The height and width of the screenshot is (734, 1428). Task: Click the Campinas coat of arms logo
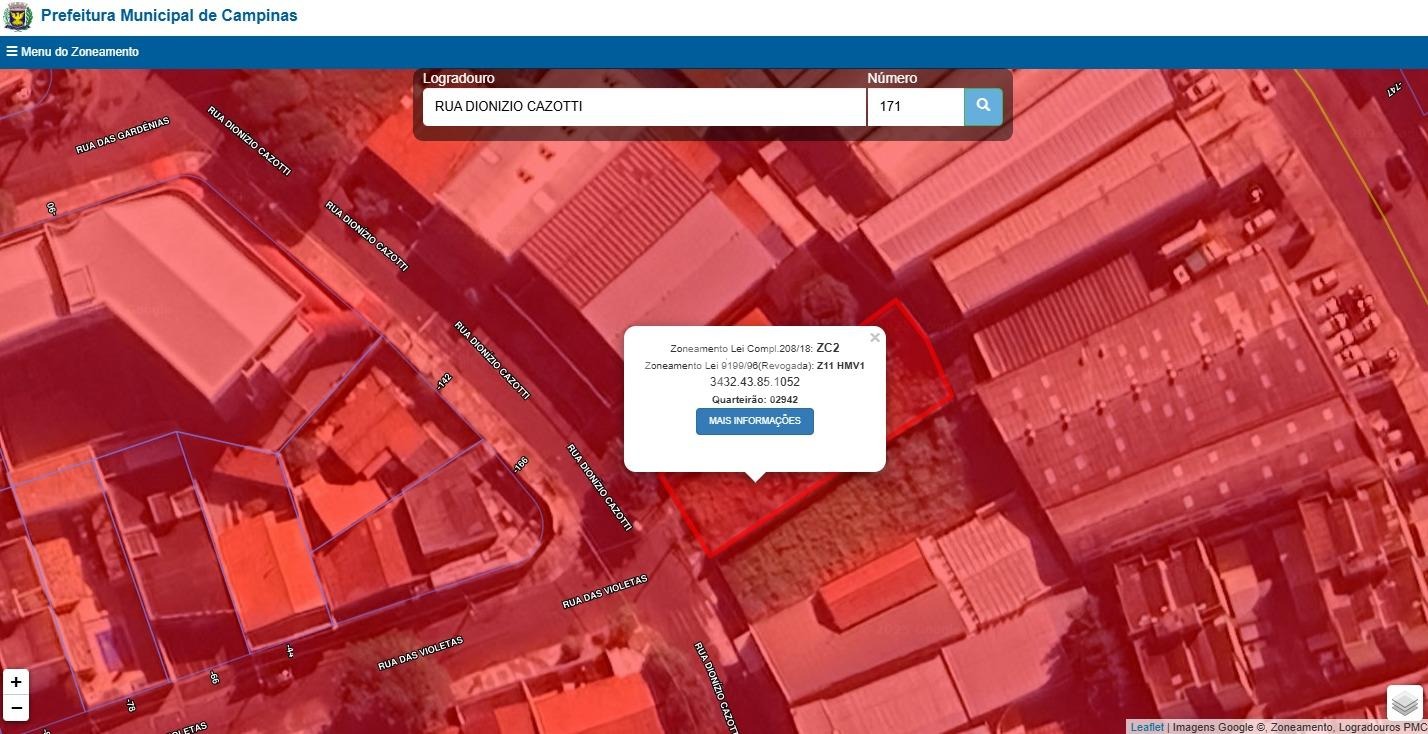click(18, 17)
